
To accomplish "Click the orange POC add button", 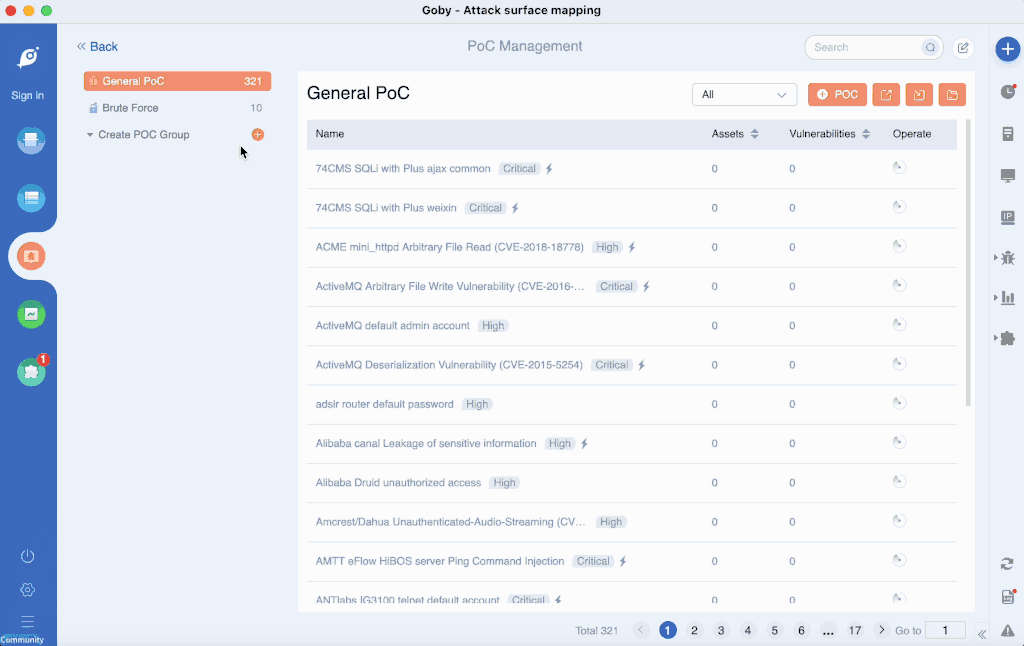I will coord(837,95).
